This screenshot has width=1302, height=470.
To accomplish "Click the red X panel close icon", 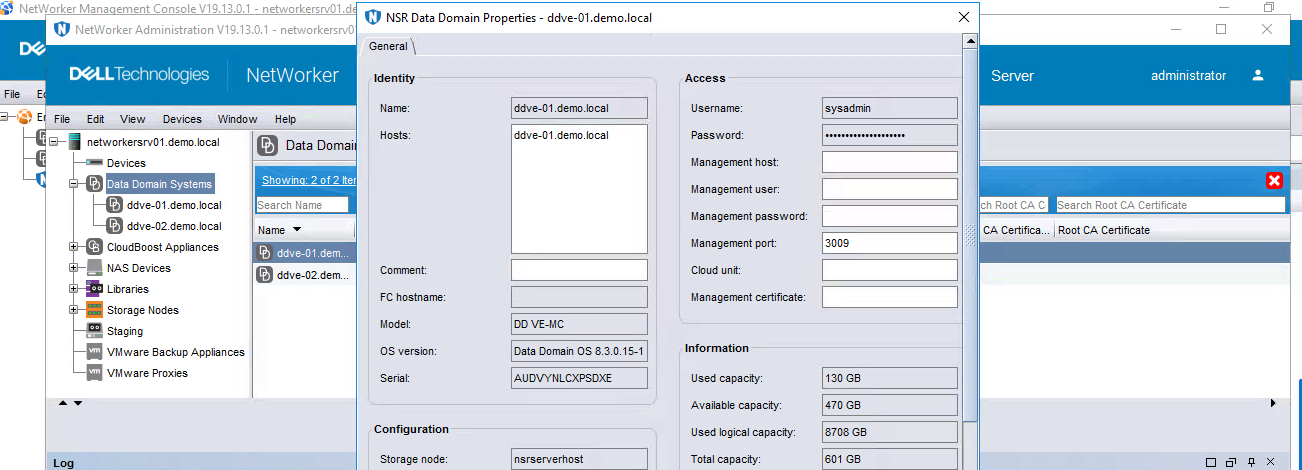I will pos(1274,181).
